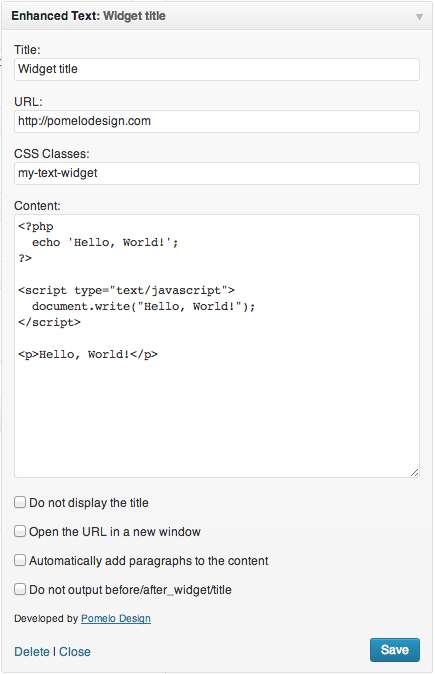This screenshot has height=674, width=435.
Task: Click the php echo line in Content
Action: [105, 242]
